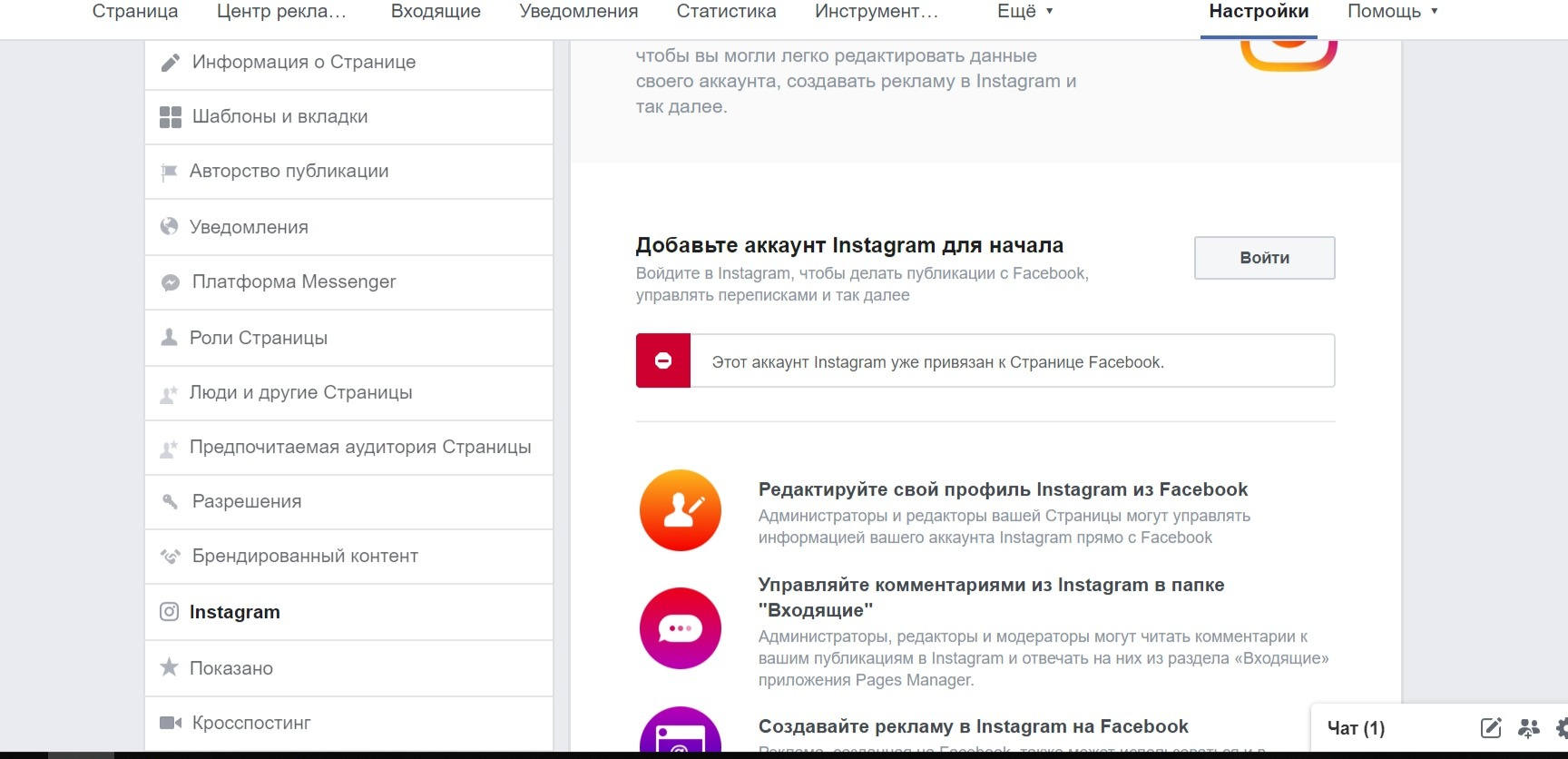The width and height of the screenshot is (1568, 759).
Task: Open Авторство публикации settings
Action: pyautogui.click(x=348, y=172)
